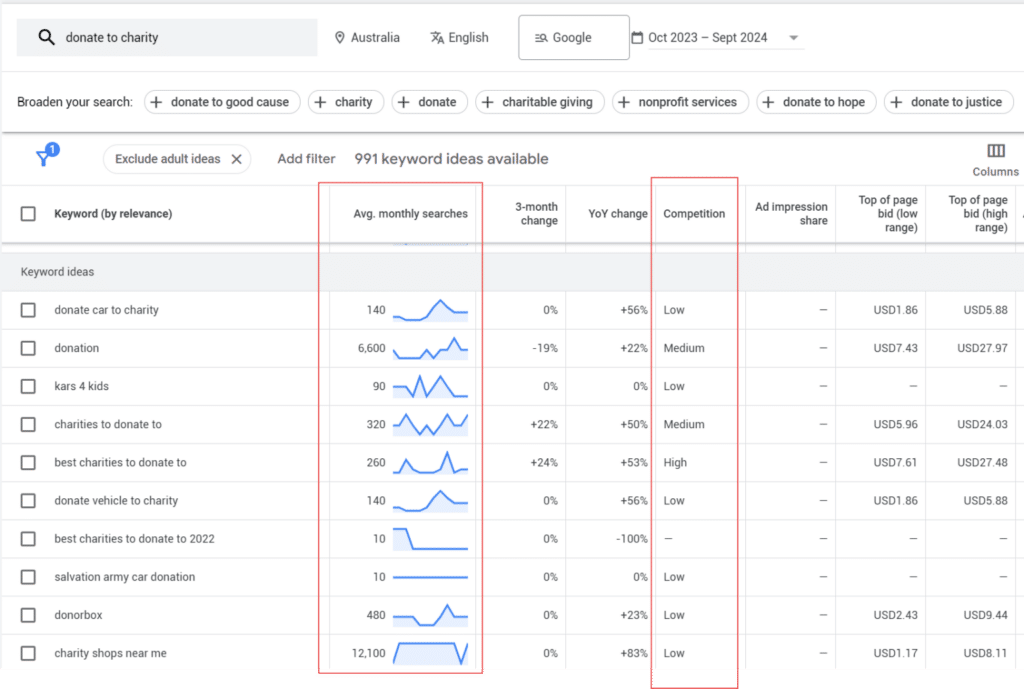Click the search magnifier icon
1024x689 pixels.
(x=46, y=37)
